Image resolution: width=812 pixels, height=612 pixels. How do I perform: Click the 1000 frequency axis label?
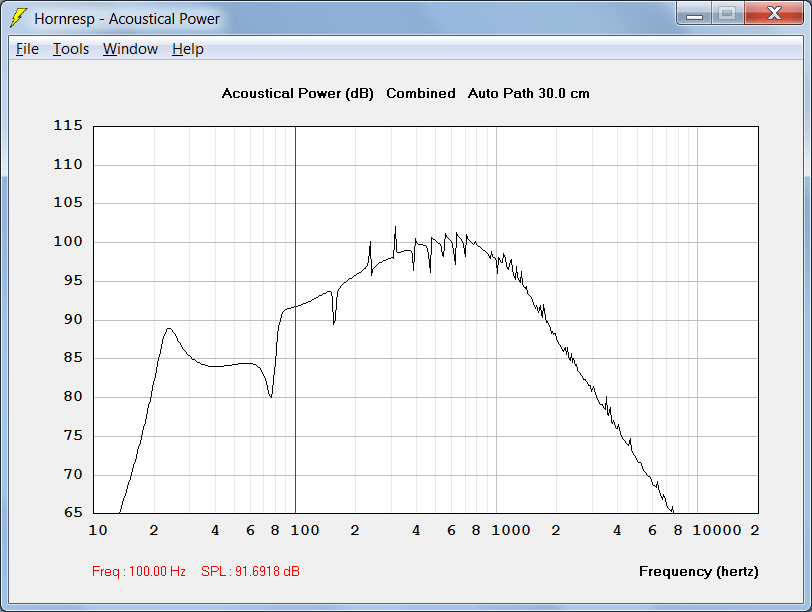(511, 530)
